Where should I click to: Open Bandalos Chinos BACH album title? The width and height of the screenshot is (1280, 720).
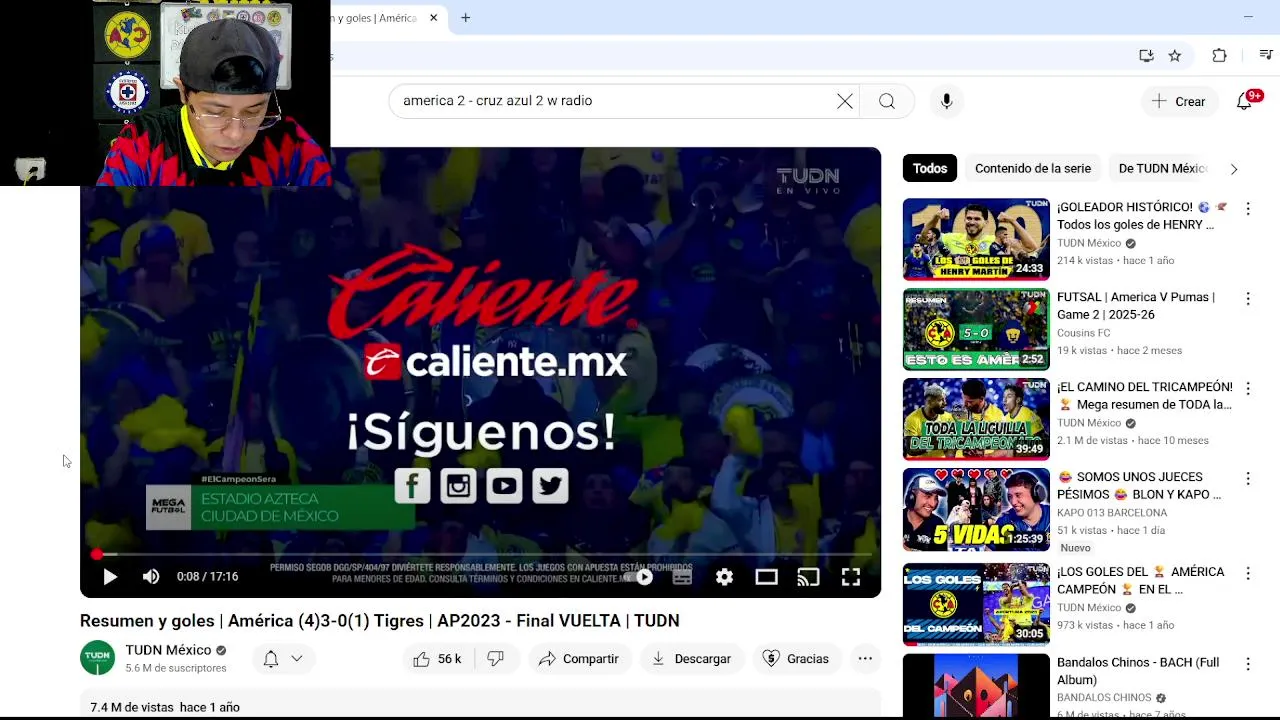(x=1138, y=671)
